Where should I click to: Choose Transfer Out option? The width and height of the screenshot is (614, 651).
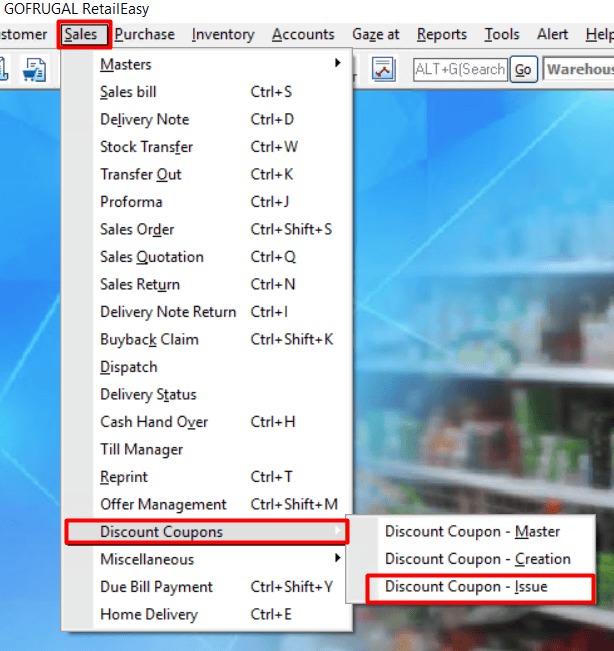[206, 174]
